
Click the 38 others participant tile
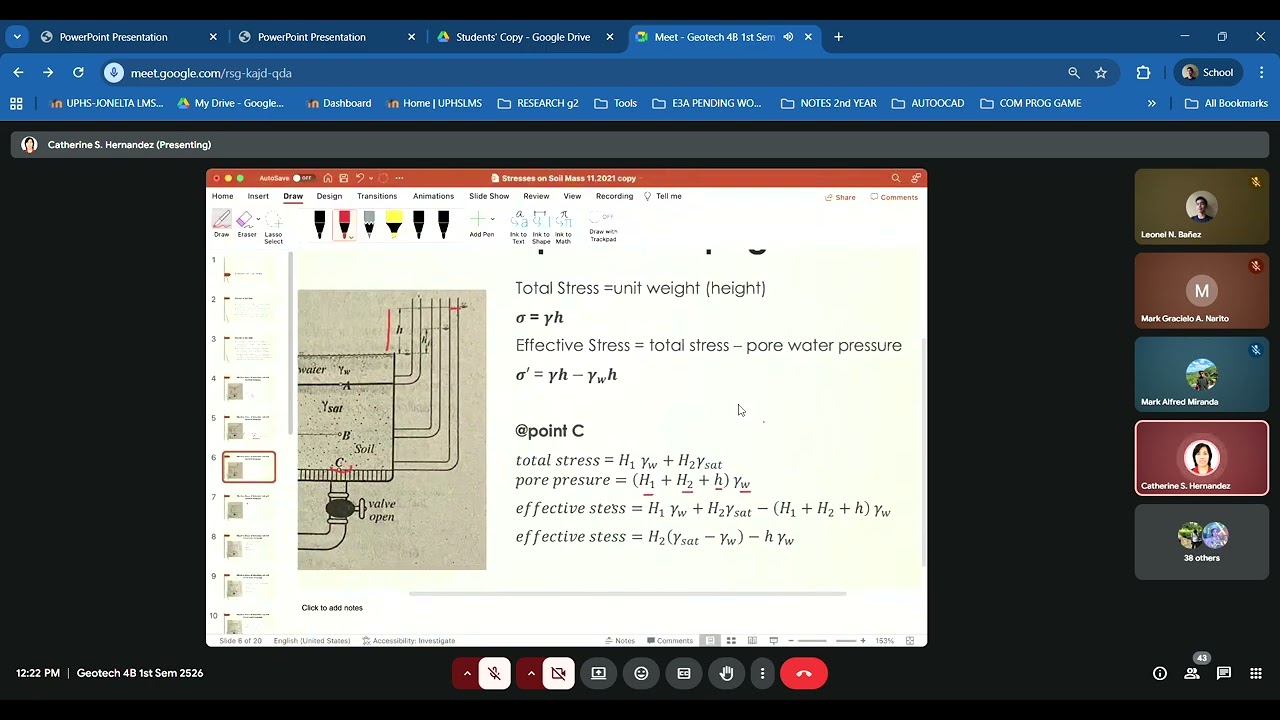(x=1202, y=542)
